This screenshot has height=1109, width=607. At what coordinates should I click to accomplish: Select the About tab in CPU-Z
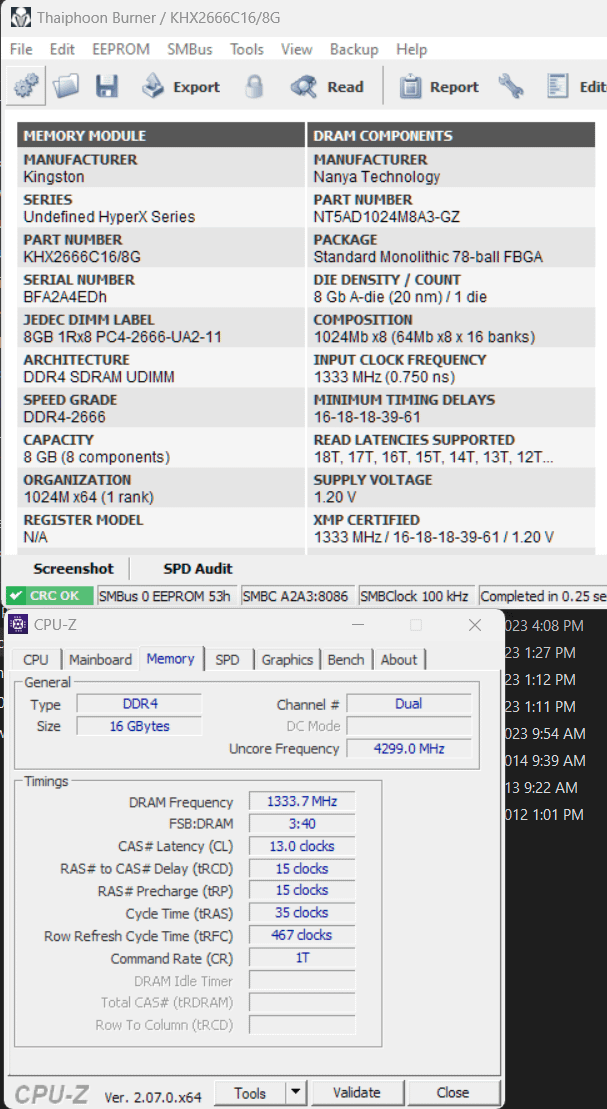[399, 660]
